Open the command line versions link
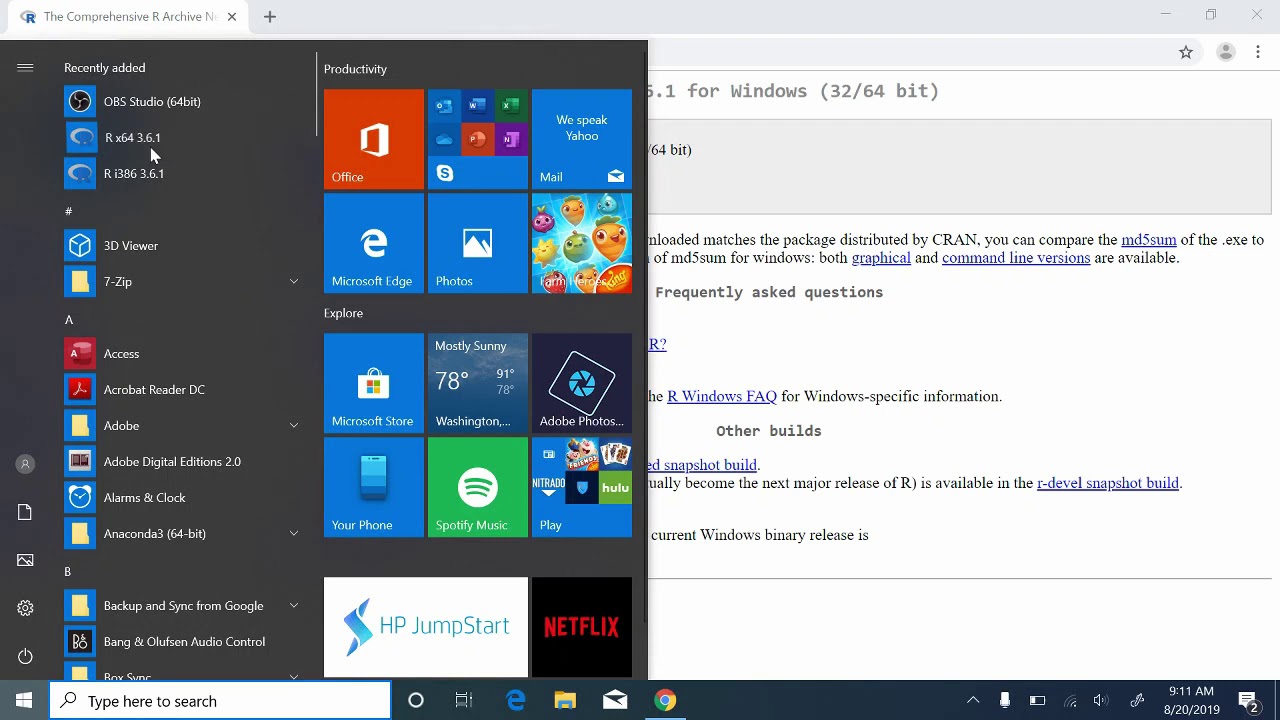The height and width of the screenshot is (720, 1280). click(1016, 258)
